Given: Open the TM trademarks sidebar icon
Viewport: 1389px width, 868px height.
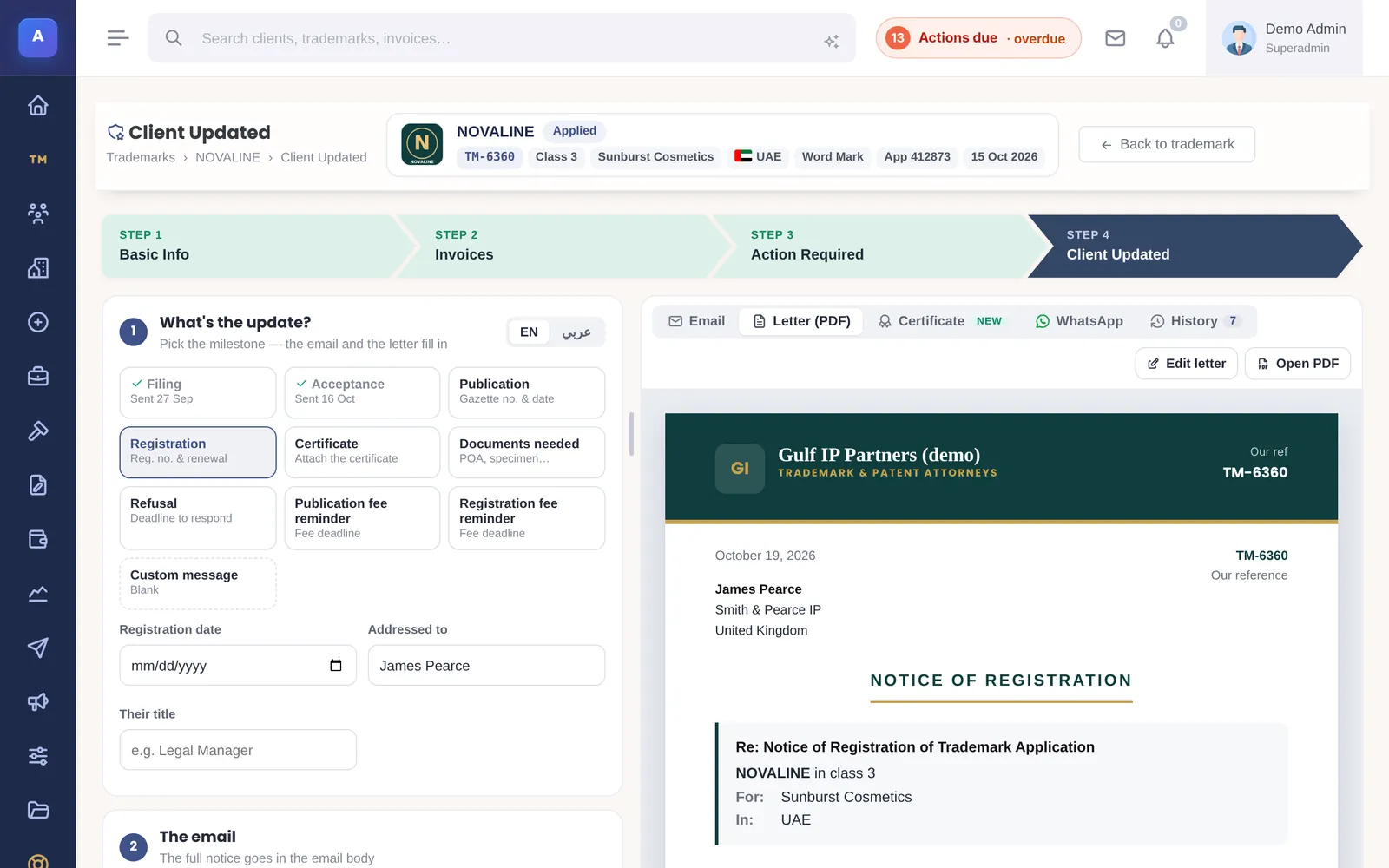Looking at the screenshot, I should point(37,160).
